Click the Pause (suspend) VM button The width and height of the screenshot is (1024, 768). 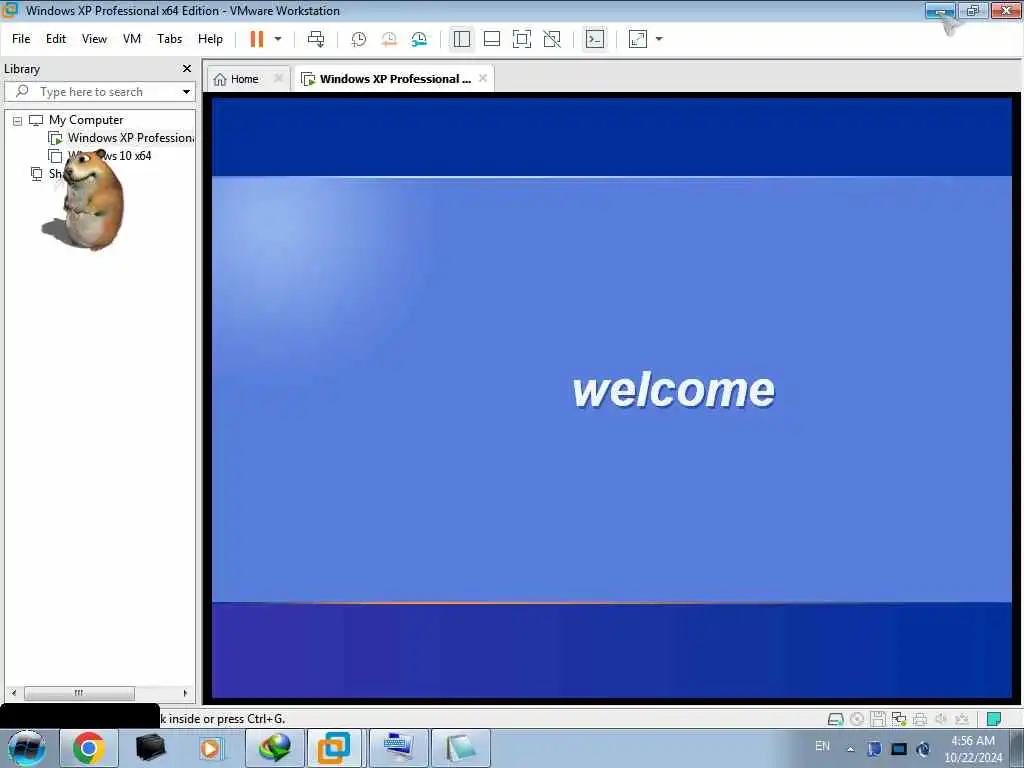click(x=257, y=39)
